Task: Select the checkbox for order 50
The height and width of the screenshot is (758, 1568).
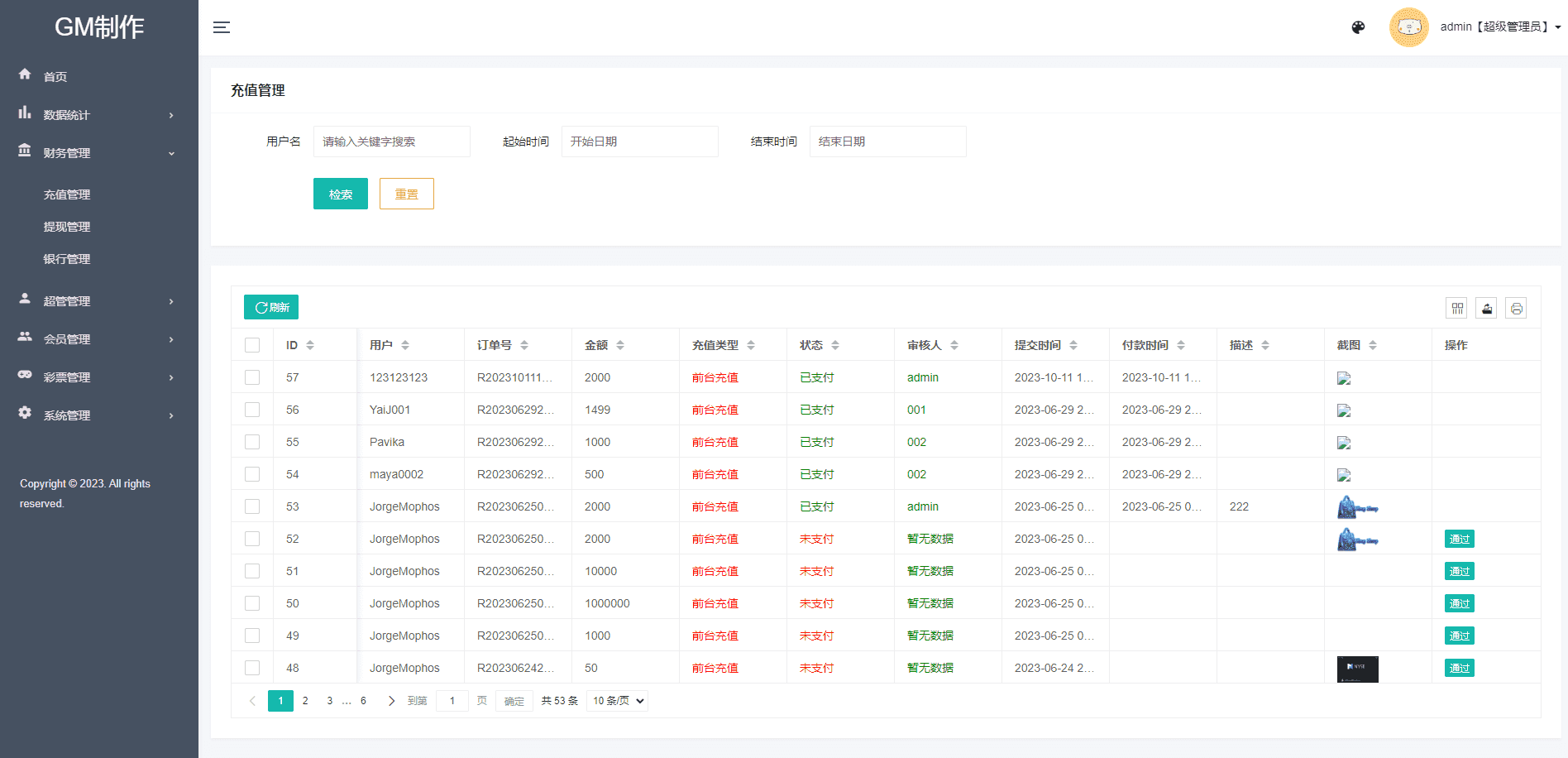Action: 252,603
